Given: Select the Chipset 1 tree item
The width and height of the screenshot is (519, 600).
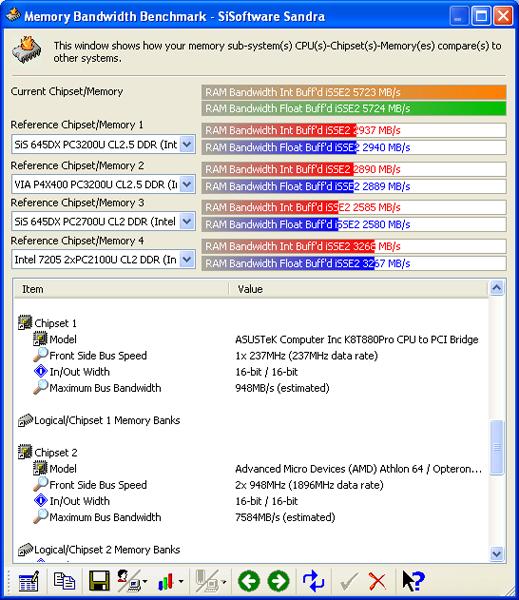Looking at the screenshot, I should point(55,323).
